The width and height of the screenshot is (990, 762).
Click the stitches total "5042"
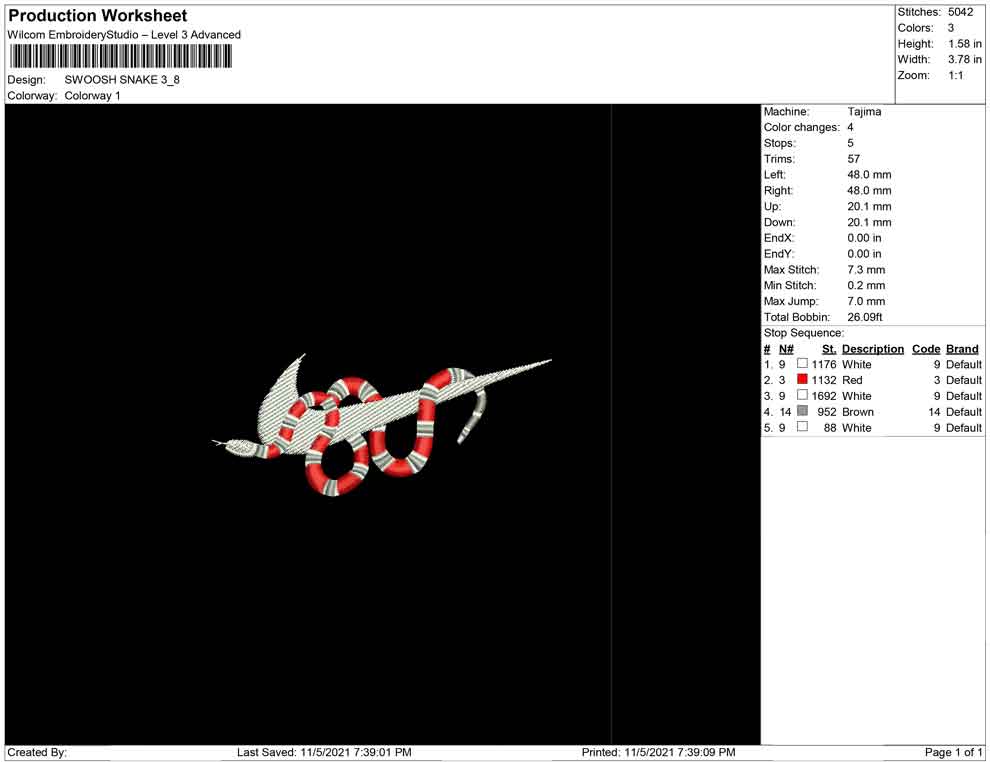[x=960, y=12]
